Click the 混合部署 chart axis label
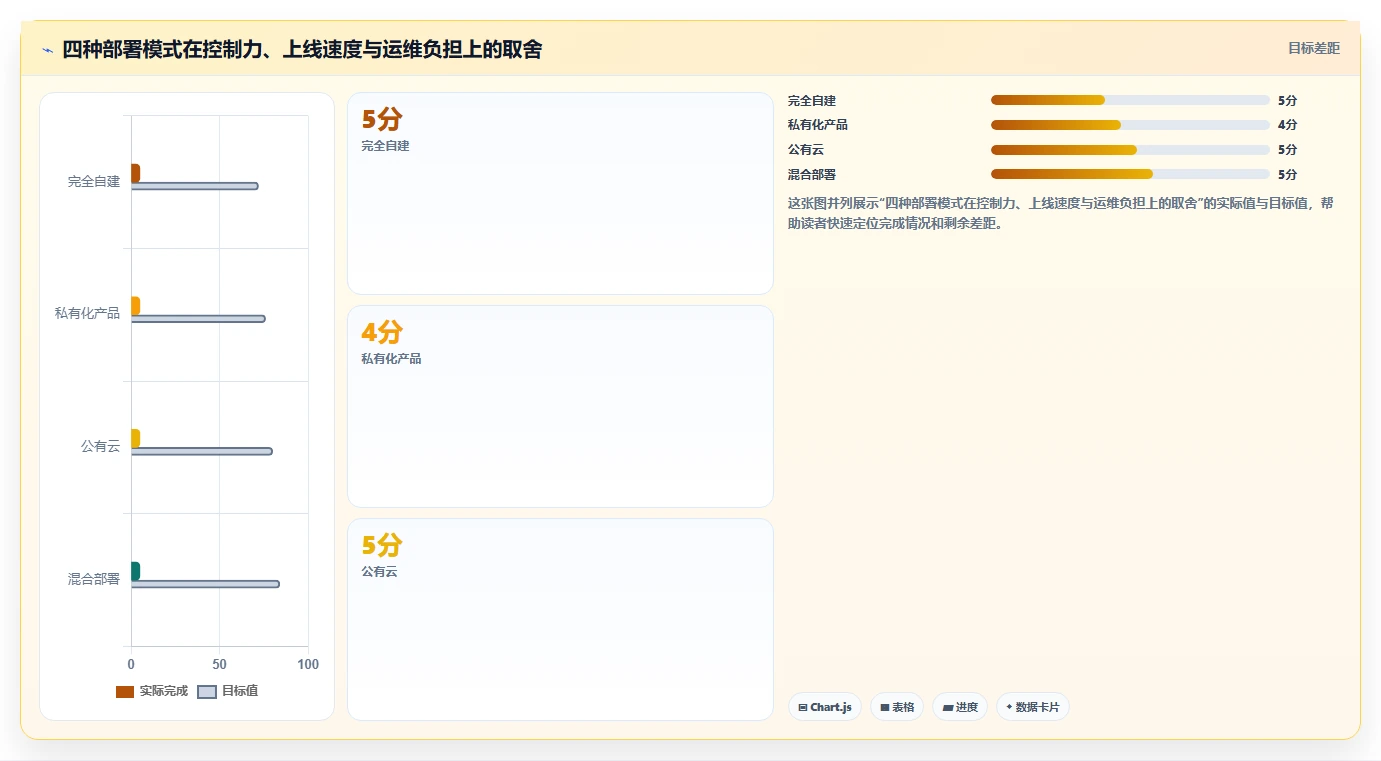The height and width of the screenshot is (761, 1381). coord(94,579)
